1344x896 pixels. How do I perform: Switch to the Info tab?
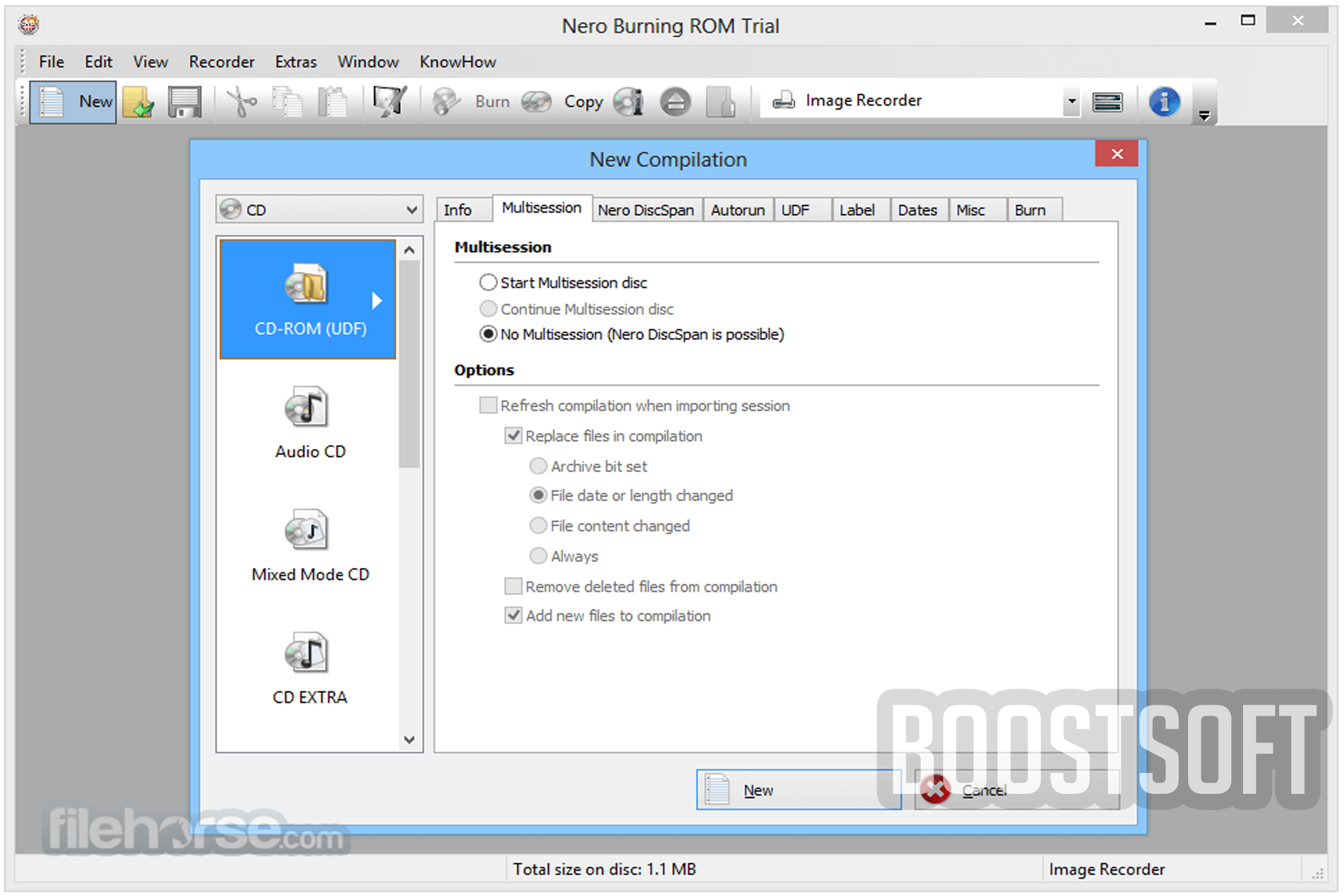click(x=464, y=210)
